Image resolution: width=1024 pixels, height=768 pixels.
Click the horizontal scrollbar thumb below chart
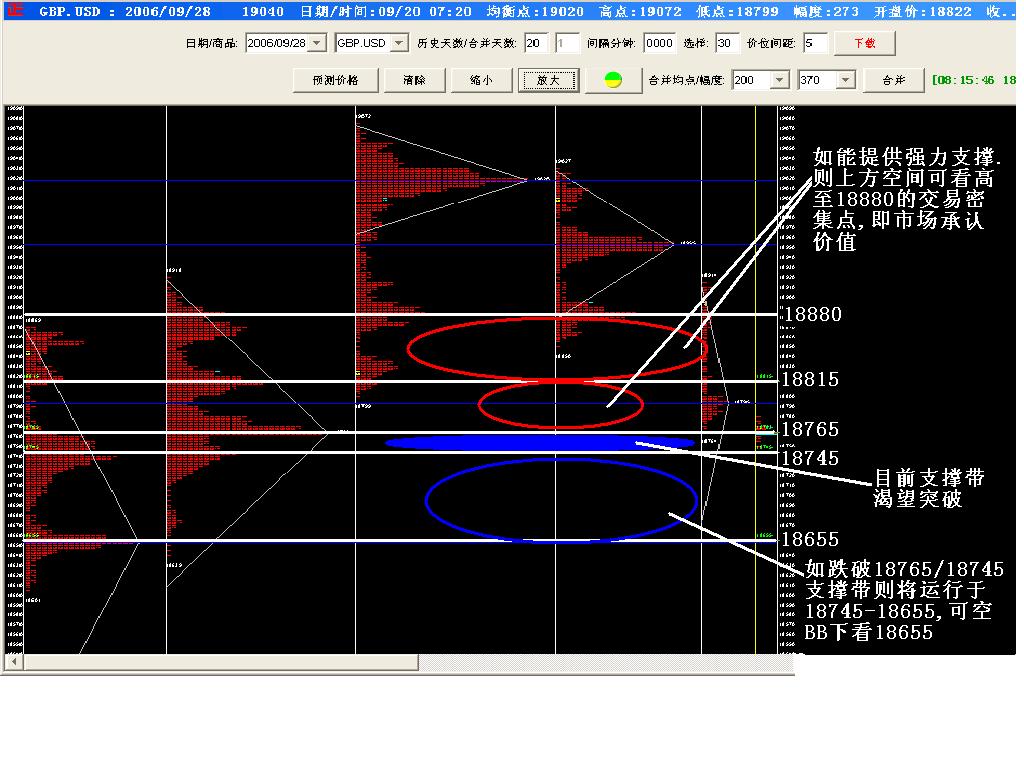point(221,662)
